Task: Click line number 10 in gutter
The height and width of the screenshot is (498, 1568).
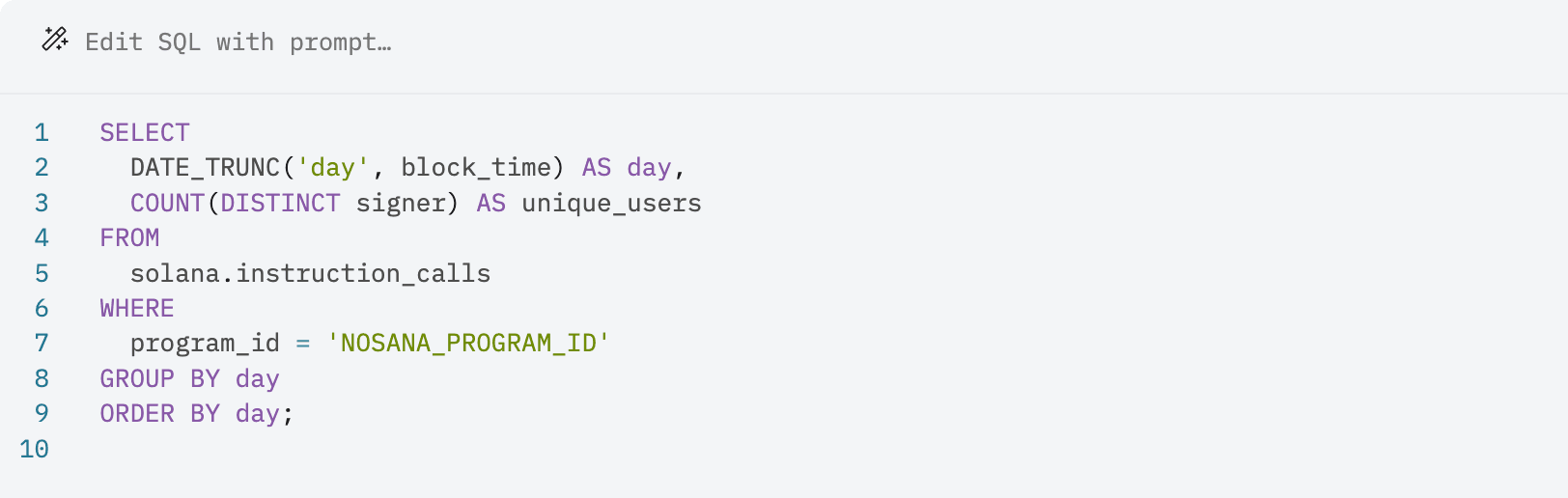Action: click(34, 450)
